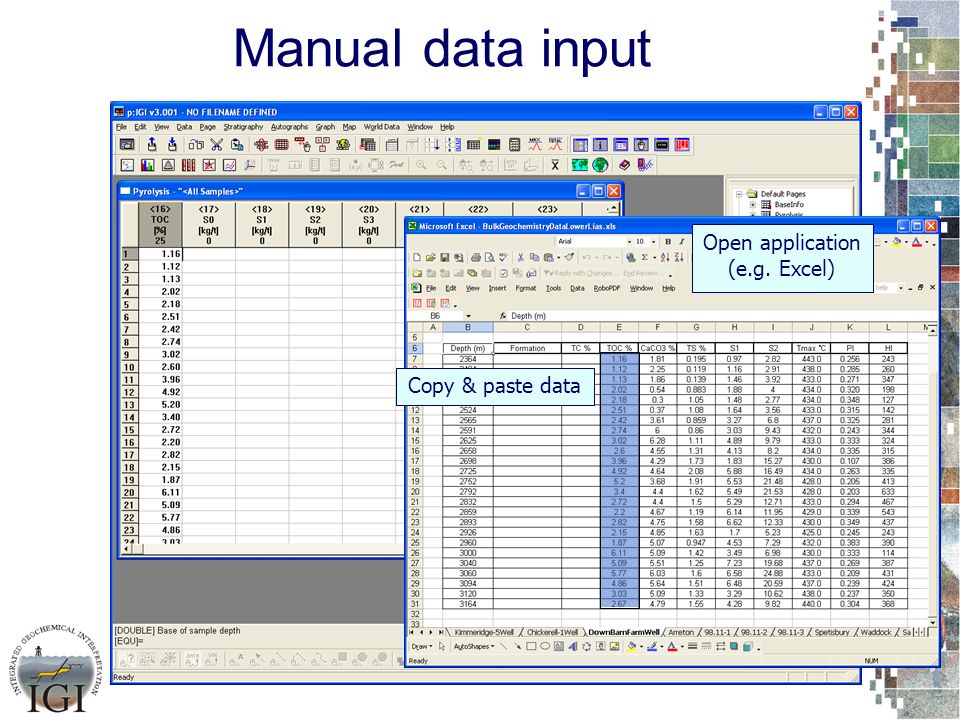Open the Format menu in Excel
This screenshot has height=720, width=960.
click(x=525, y=288)
